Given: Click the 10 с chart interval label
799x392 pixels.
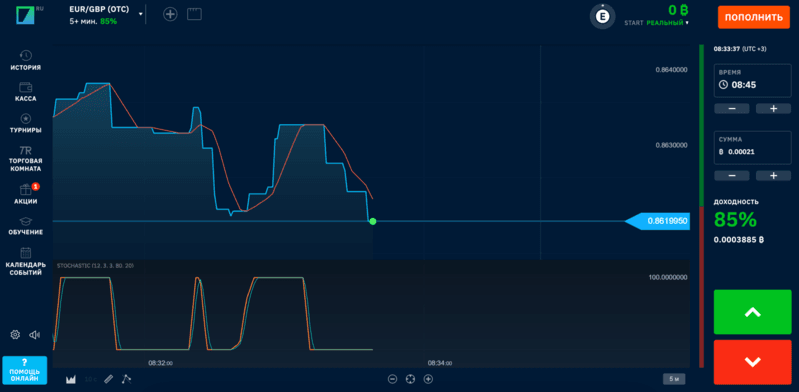Looking at the screenshot, I should pos(91,379).
